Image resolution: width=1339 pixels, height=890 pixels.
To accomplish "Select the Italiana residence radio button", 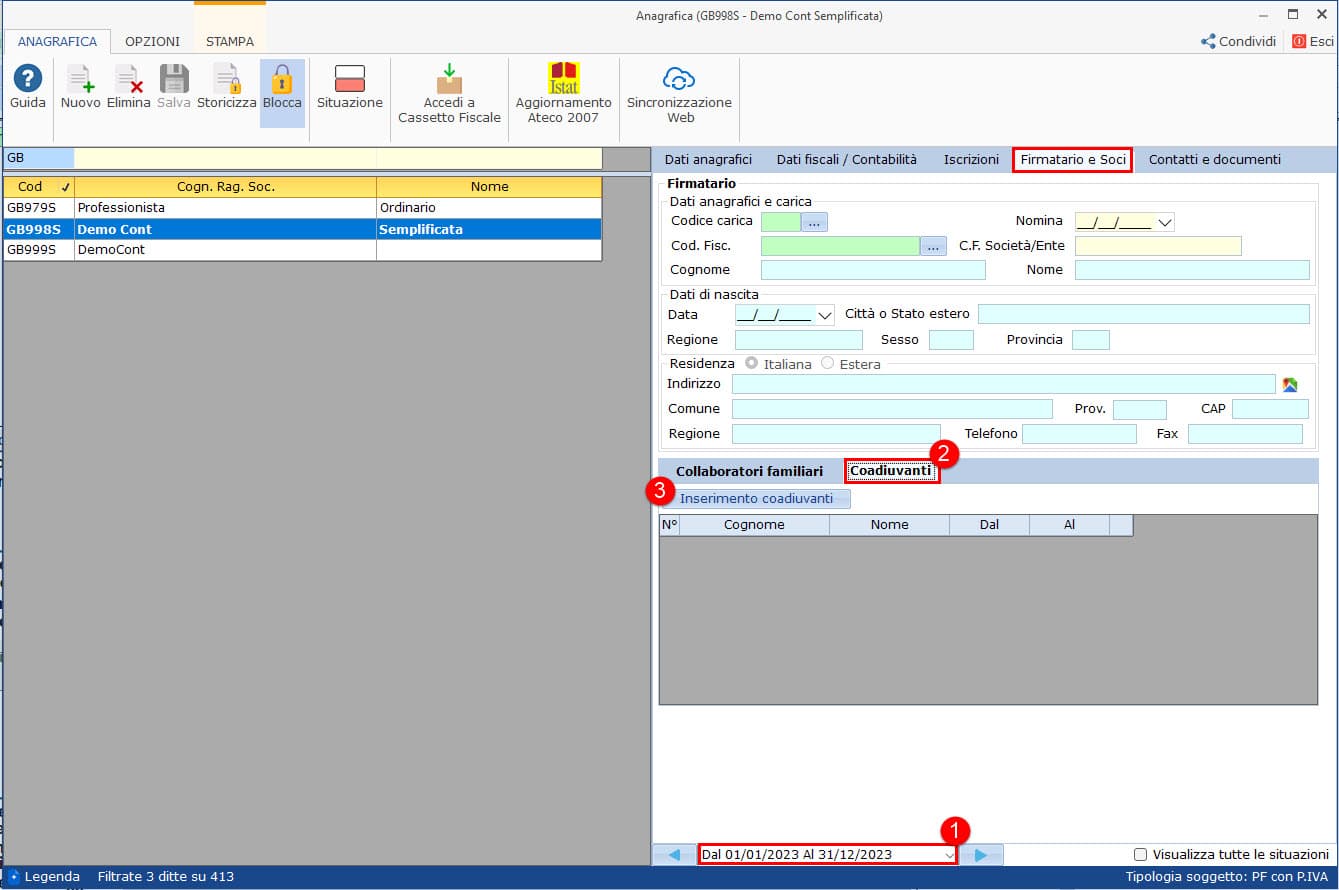I will pos(752,364).
